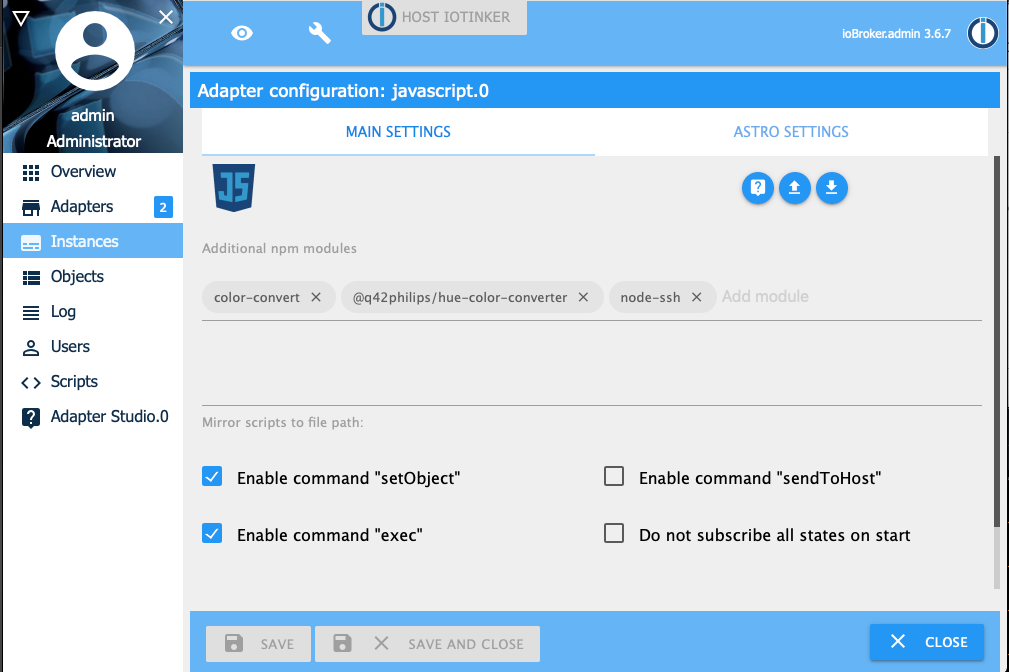Click the Users person icon
The width and height of the screenshot is (1009, 672).
click(30, 348)
